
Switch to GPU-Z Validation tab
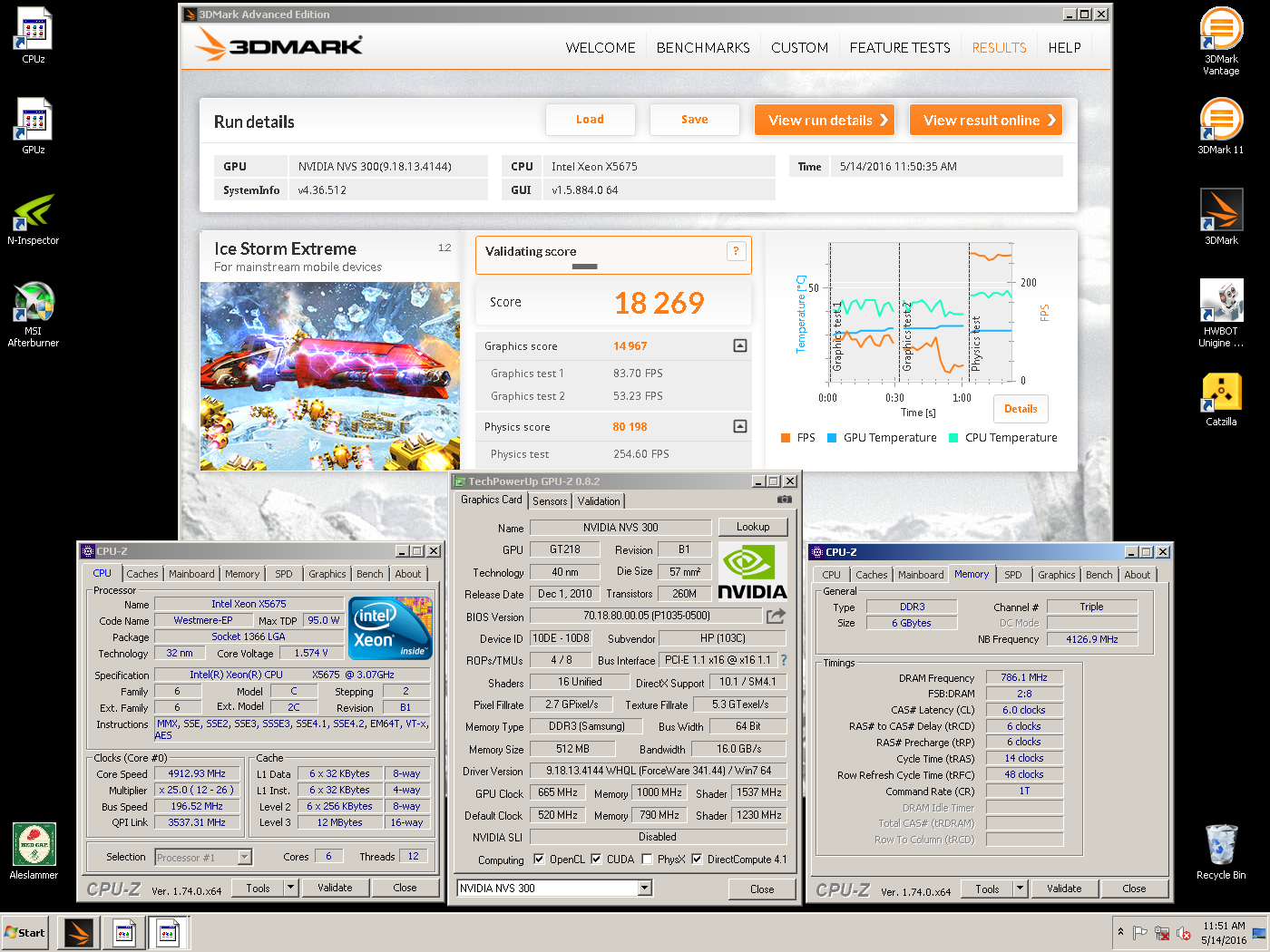click(x=599, y=501)
